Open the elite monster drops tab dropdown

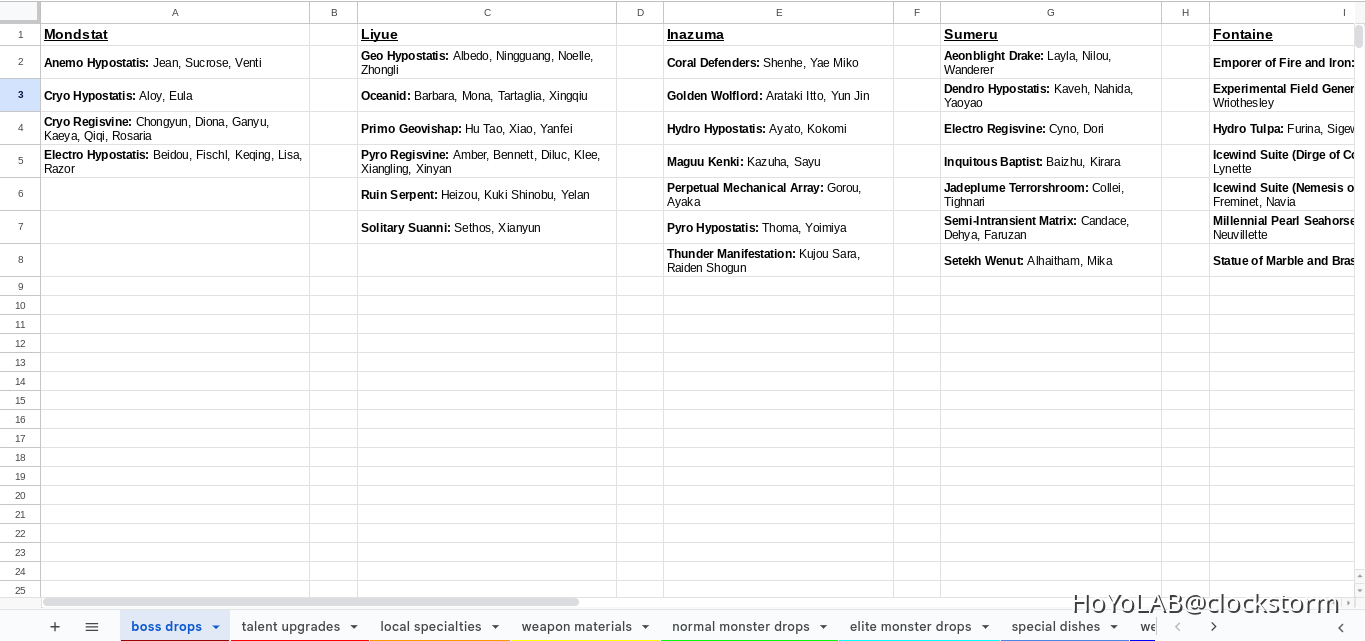pyautogui.click(x=986, y=627)
